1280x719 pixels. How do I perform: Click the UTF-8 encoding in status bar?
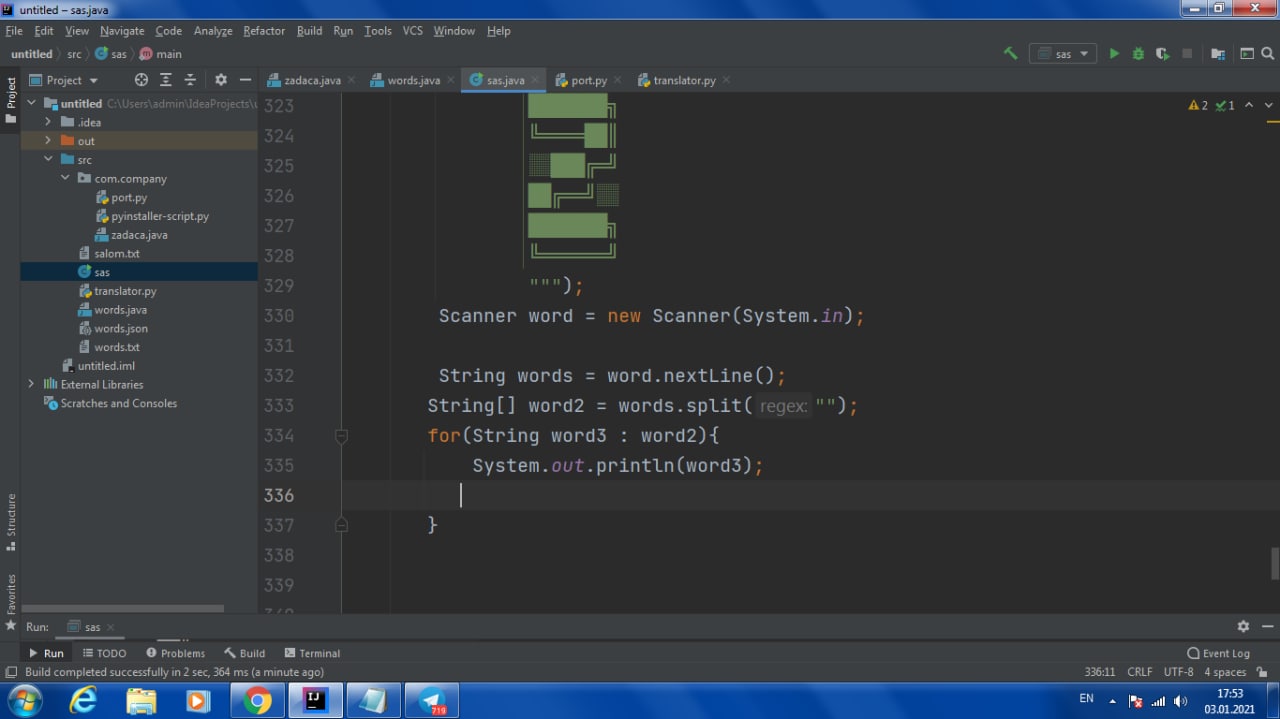click(1178, 672)
